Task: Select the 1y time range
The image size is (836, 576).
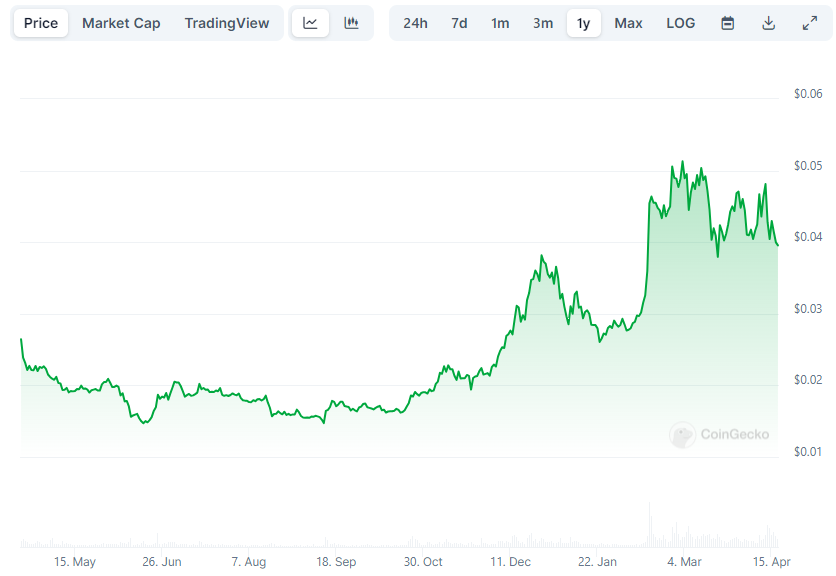Action: coord(584,23)
